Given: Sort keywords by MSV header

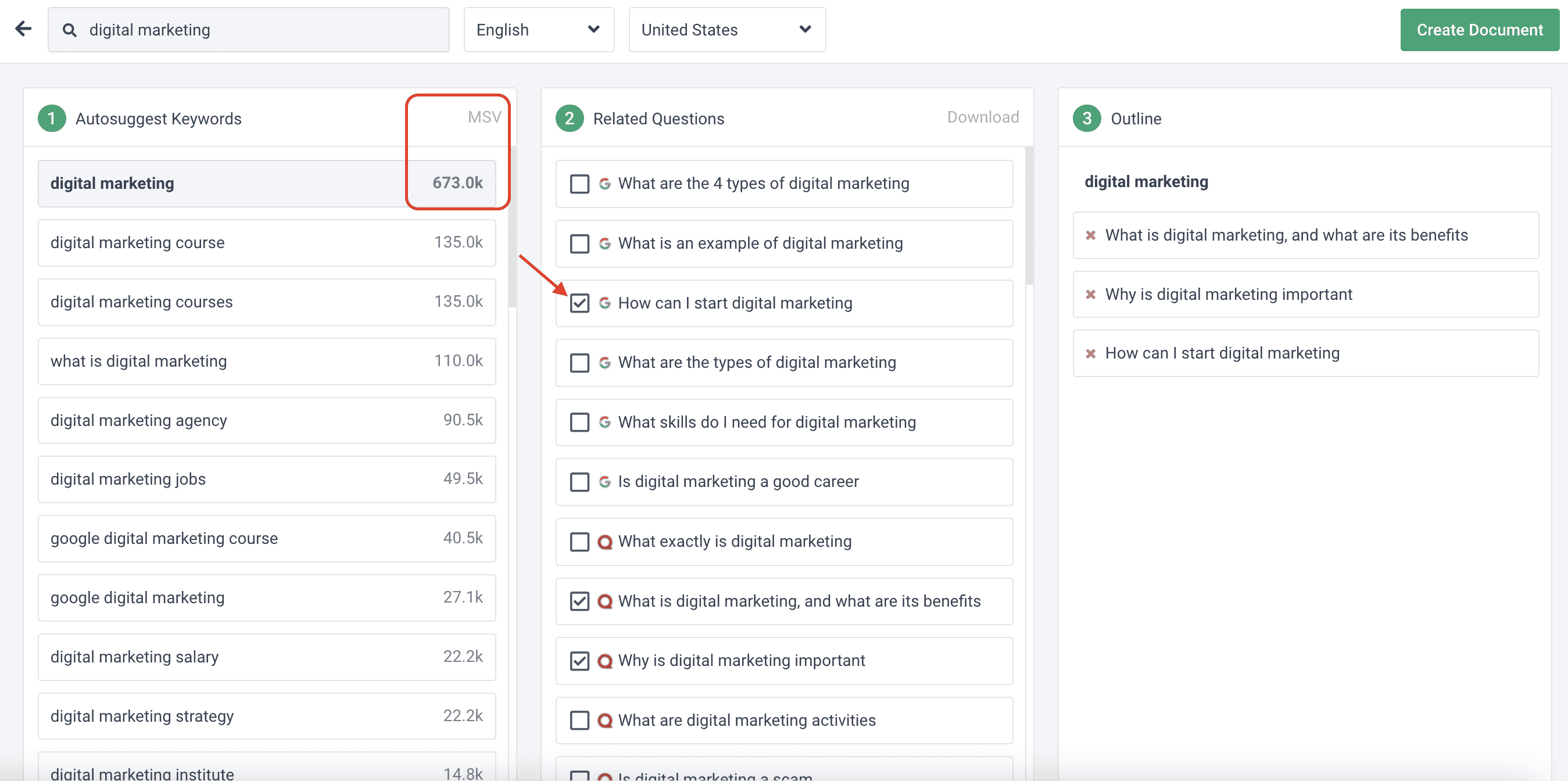Looking at the screenshot, I should click(x=484, y=117).
